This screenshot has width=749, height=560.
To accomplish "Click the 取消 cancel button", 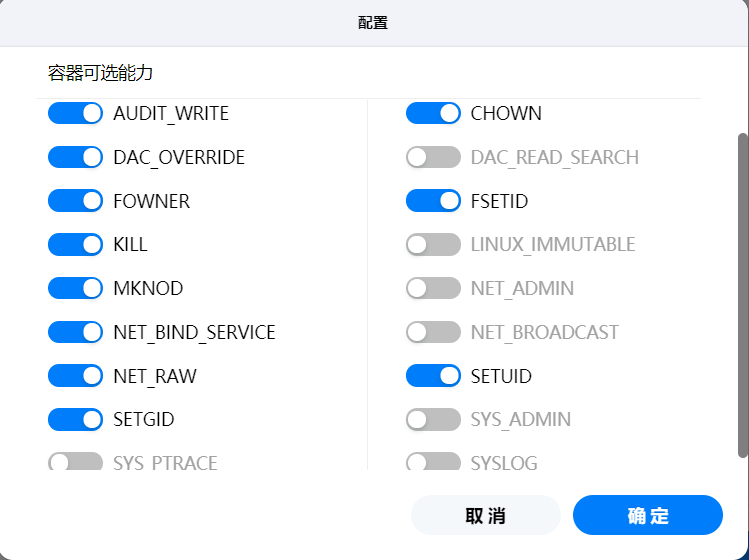I will coord(486,516).
